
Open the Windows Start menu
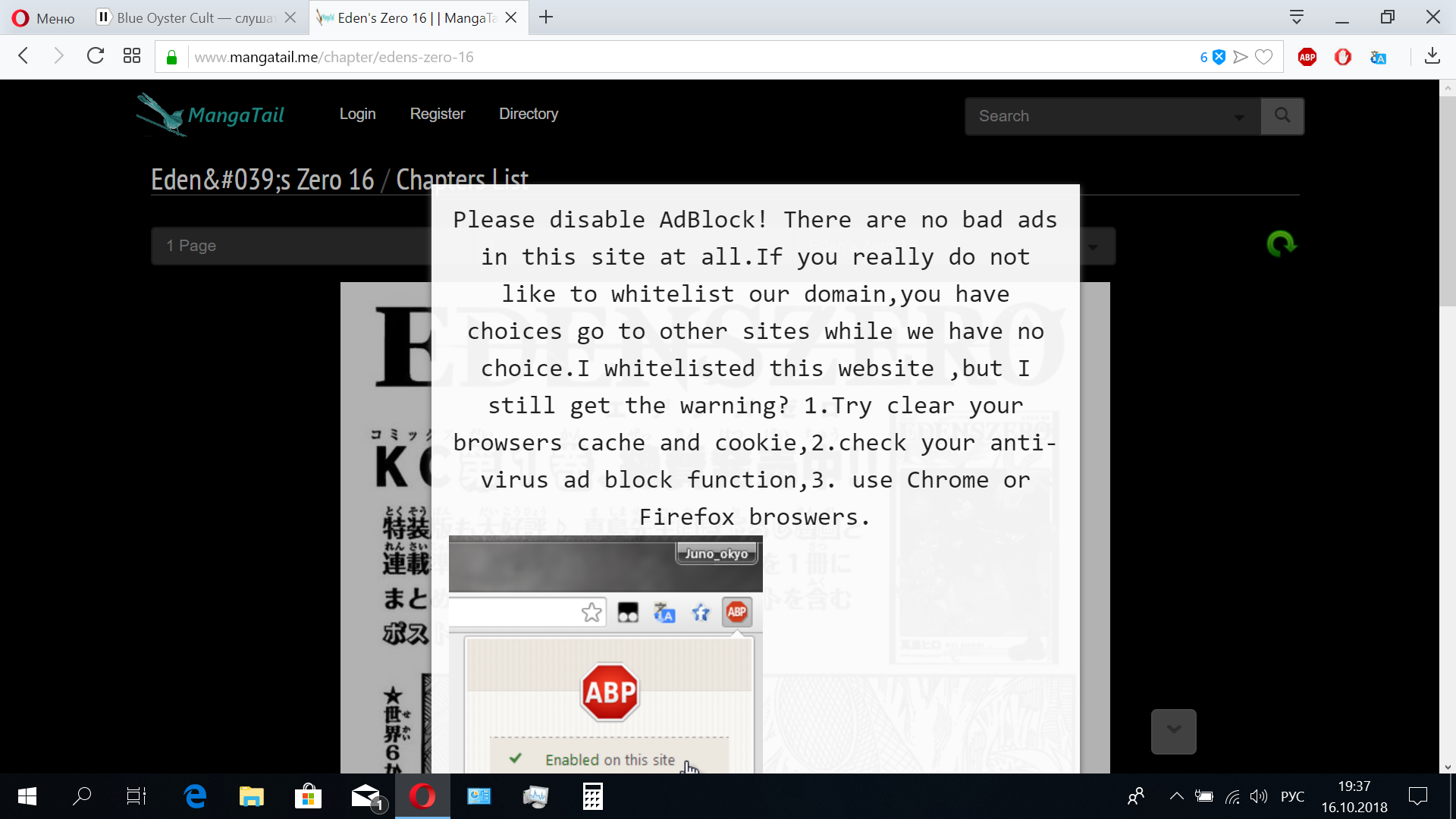[27, 796]
